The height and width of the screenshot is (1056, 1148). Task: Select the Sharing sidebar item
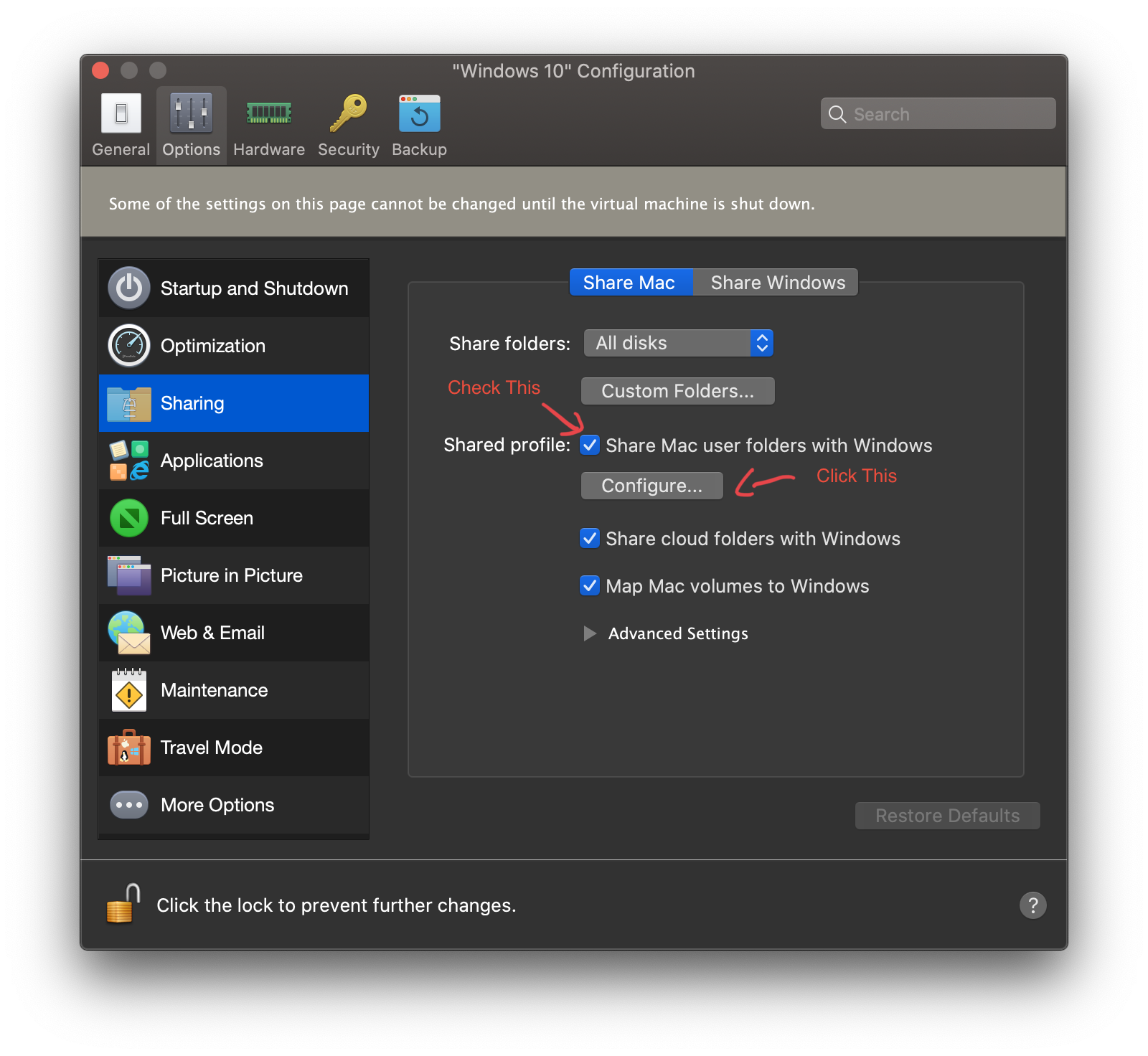pyautogui.click(x=234, y=403)
